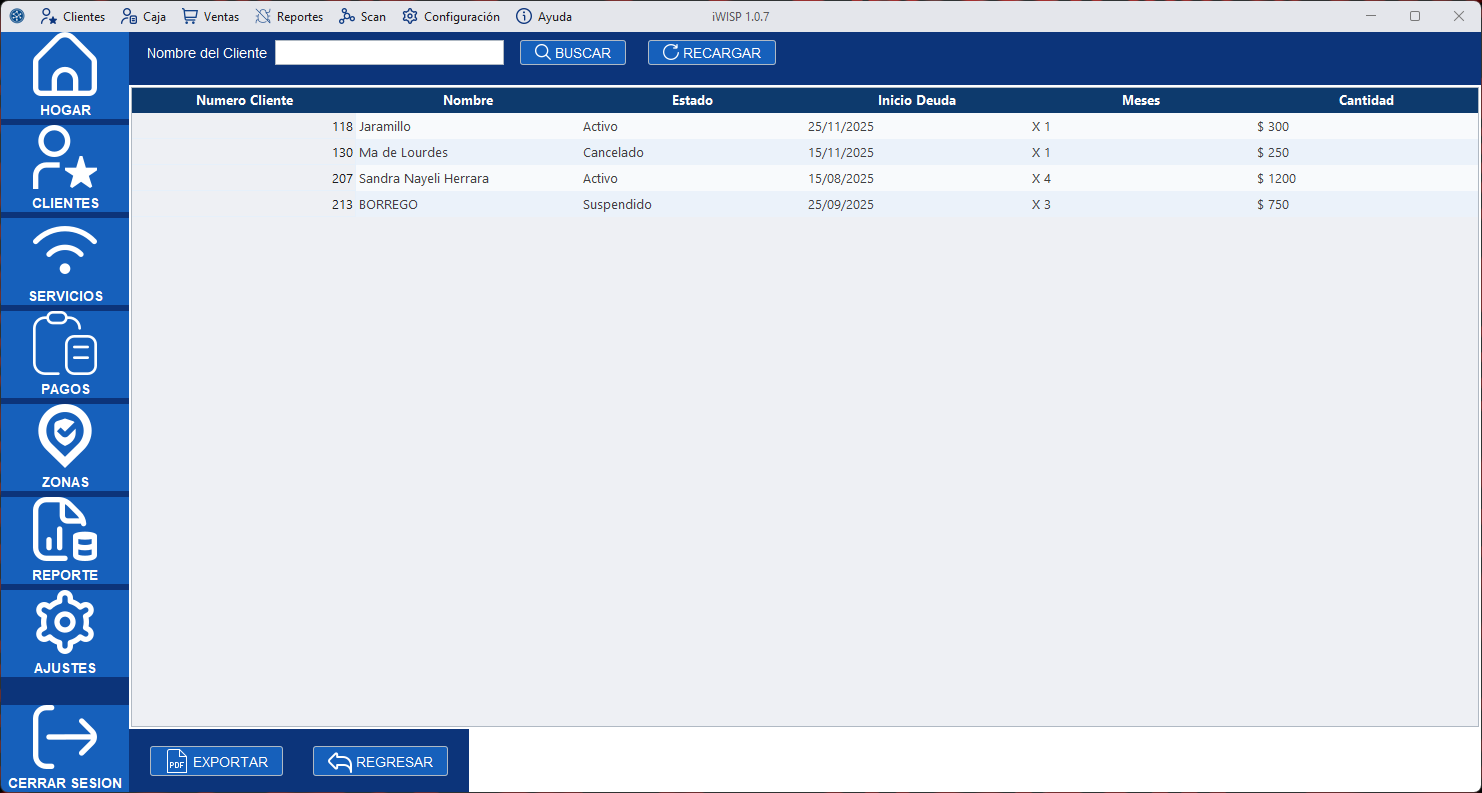Click Cerrar Sesion logout icon
This screenshot has height=793, width=1482.
(x=65, y=747)
